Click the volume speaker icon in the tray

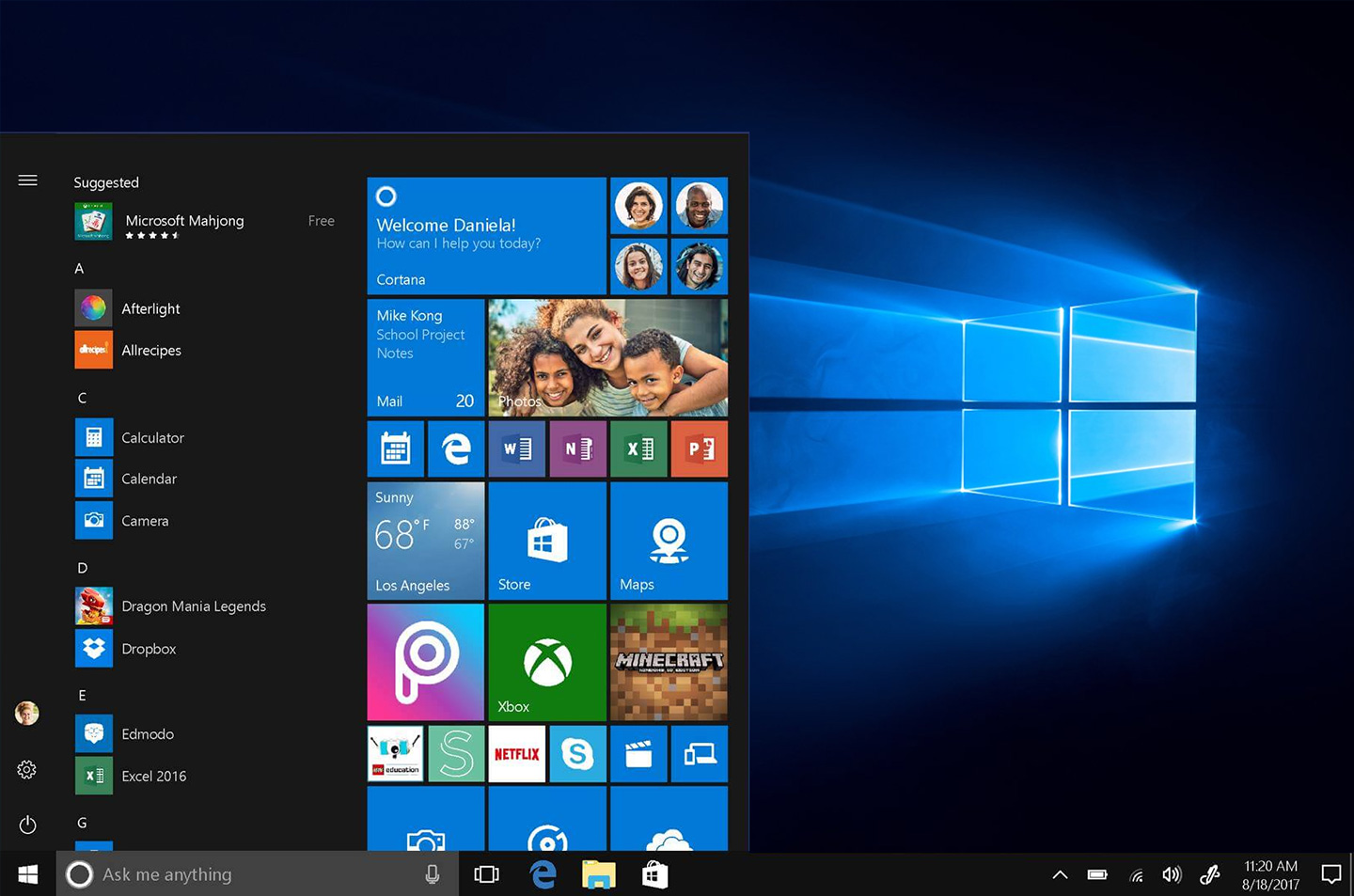(x=1172, y=874)
